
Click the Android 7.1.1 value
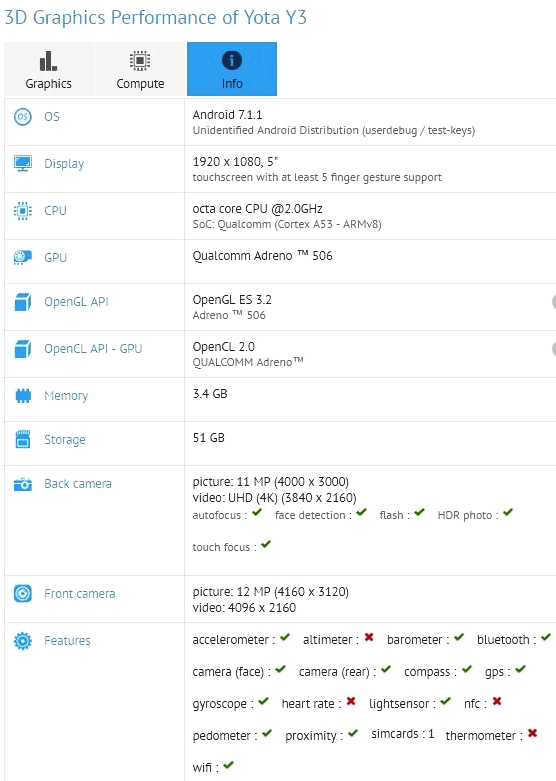click(227, 115)
